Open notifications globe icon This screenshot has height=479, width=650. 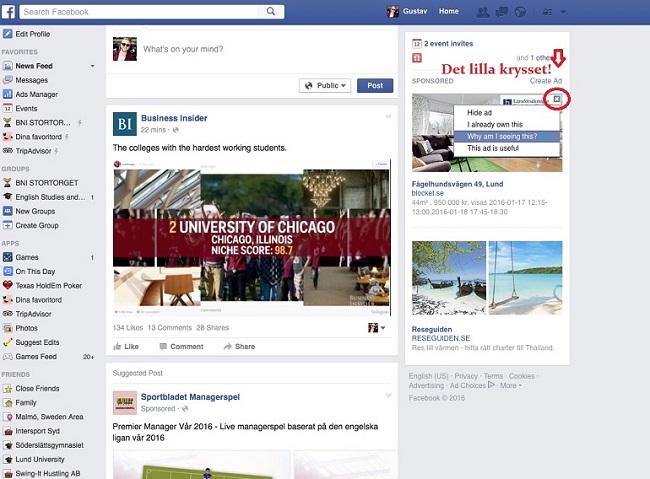click(520, 12)
